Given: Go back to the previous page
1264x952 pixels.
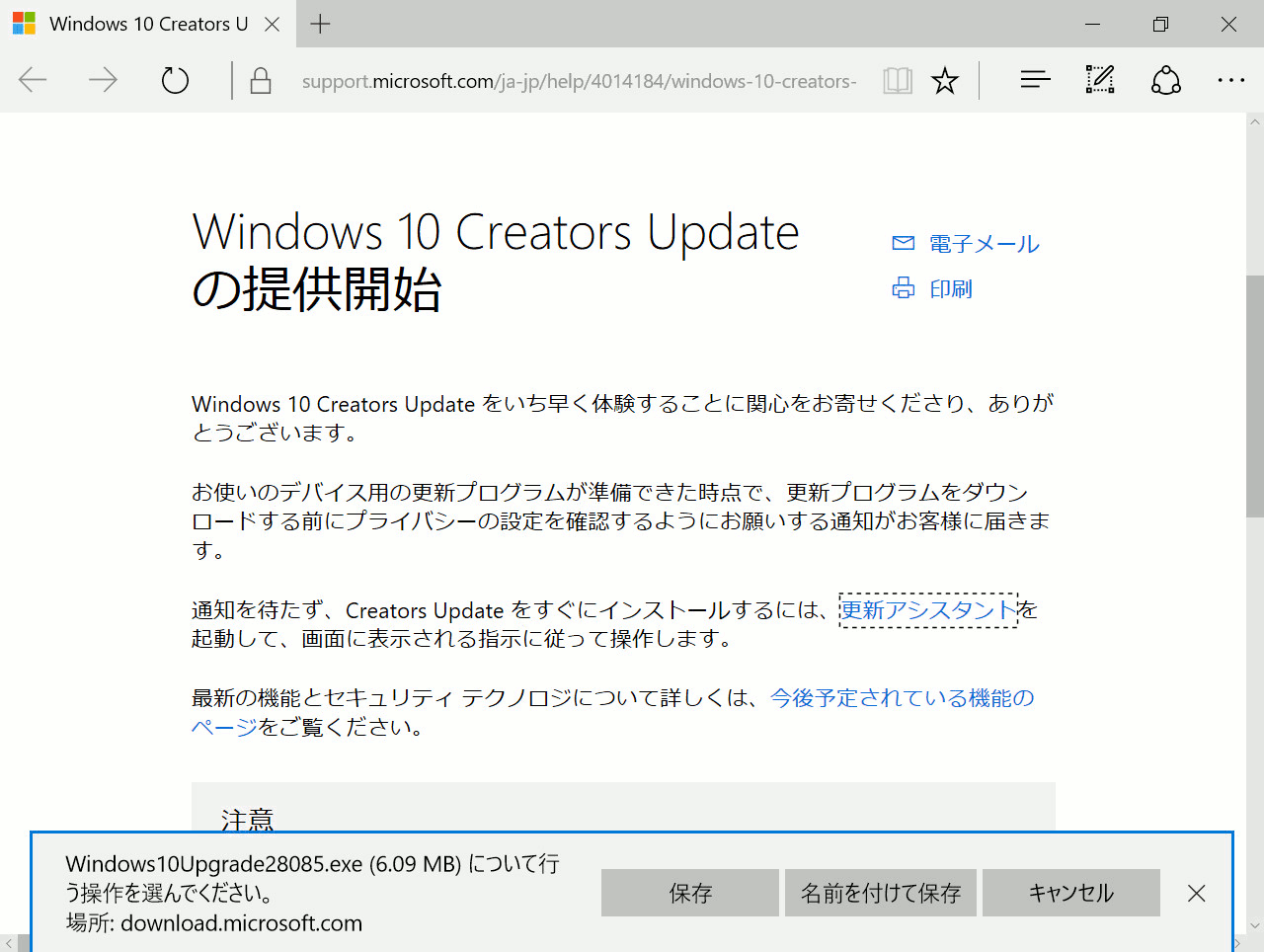Looking at the screenshot, I should (x=33, y=80).
